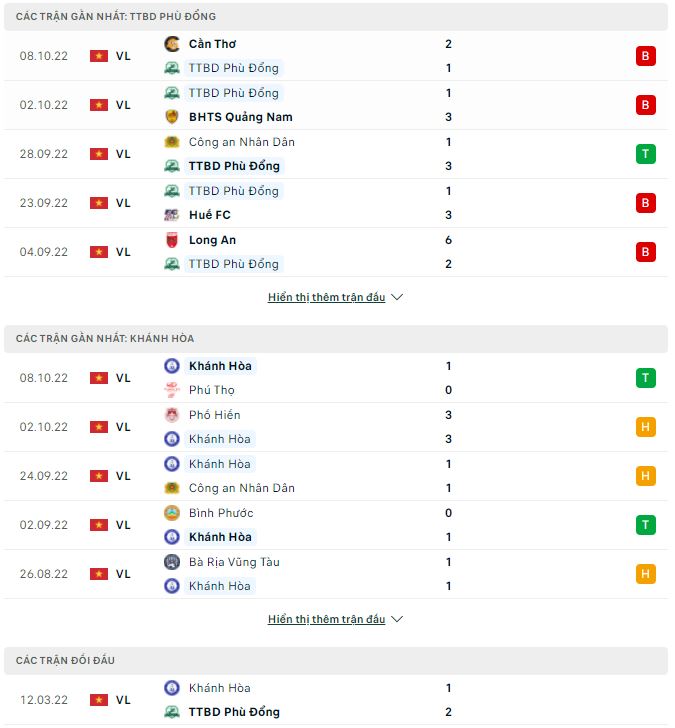
Task: Click the Vietnam flag on the 08.10.22 Cần Thơ match
Action: point(98,56)
